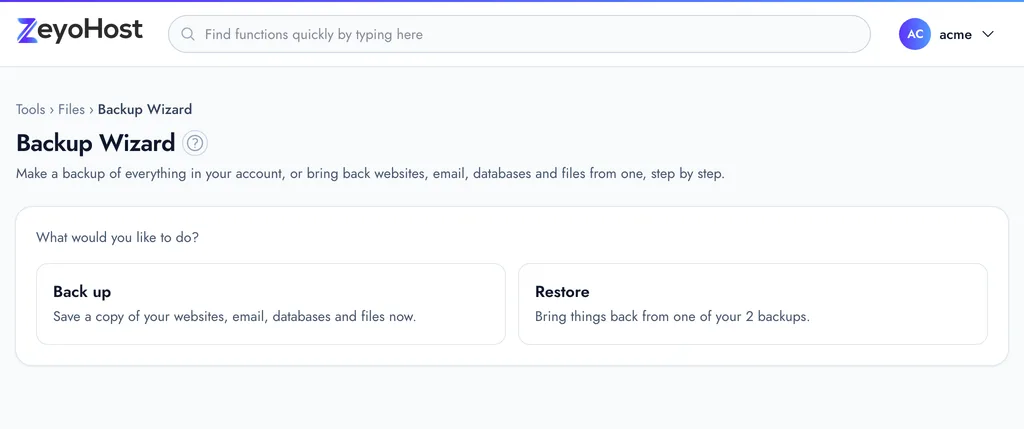
Task: Open the Backup Wizard help icon
Action: 195,143
